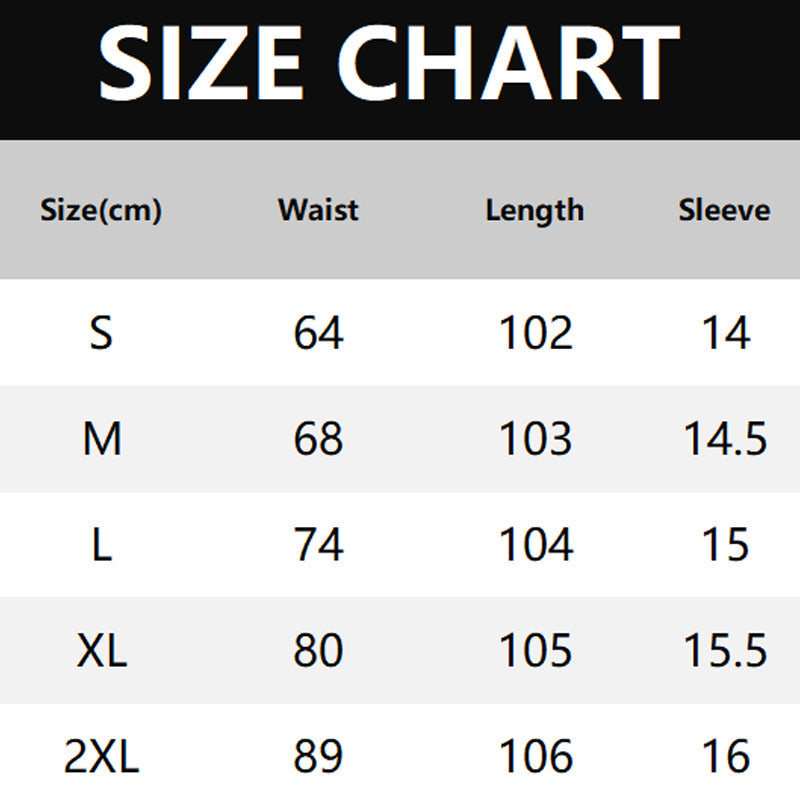Image resolution: width=800 pixels, height=800 pixels.
Task: Click the Sleeve column header
Action: tap(725, 210)
